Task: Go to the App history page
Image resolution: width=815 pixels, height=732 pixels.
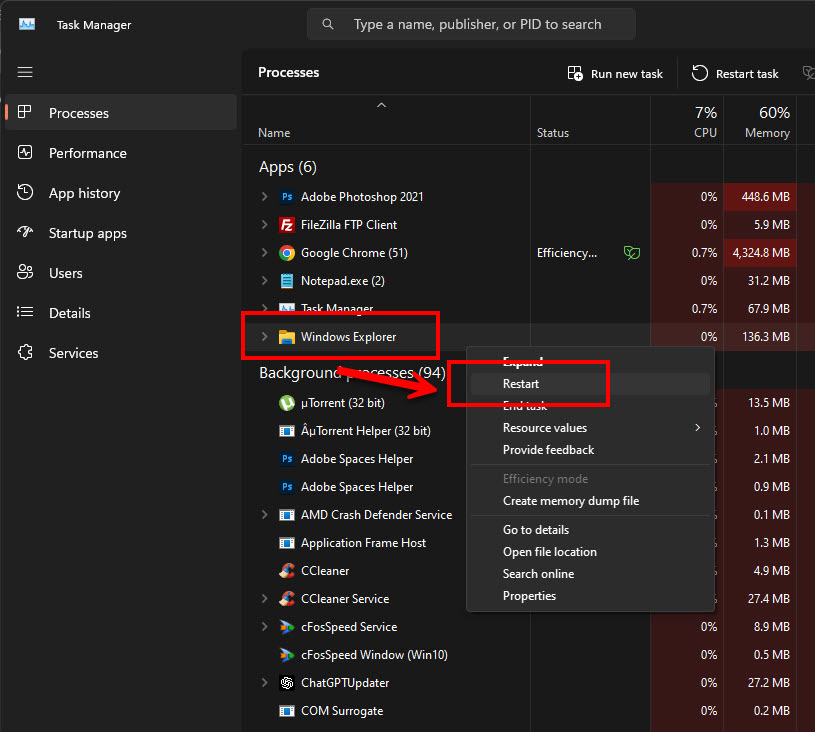Action: click(x=121, y=193)
